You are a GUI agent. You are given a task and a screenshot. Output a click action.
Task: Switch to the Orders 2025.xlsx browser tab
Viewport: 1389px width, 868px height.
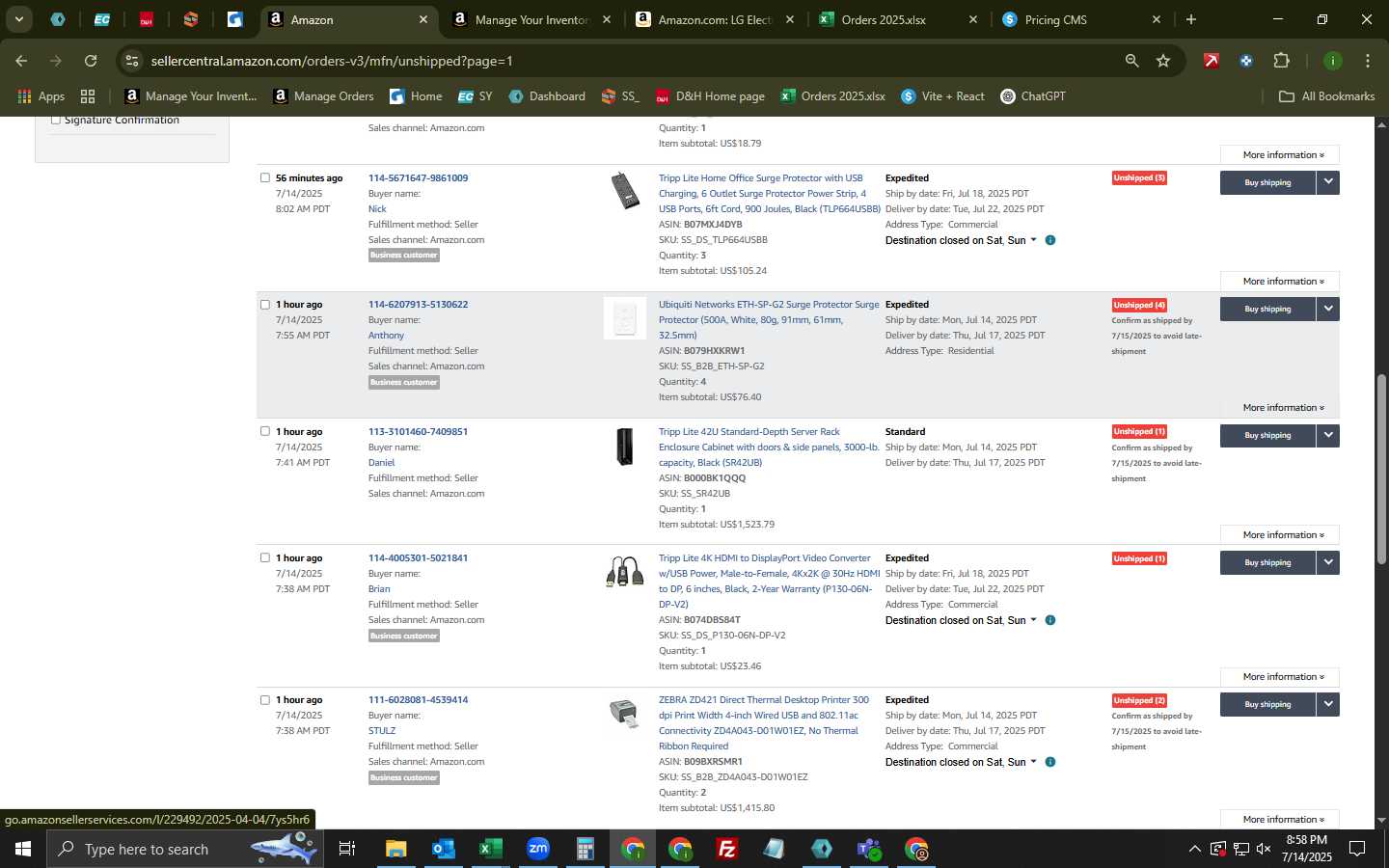tap(897, 19)
